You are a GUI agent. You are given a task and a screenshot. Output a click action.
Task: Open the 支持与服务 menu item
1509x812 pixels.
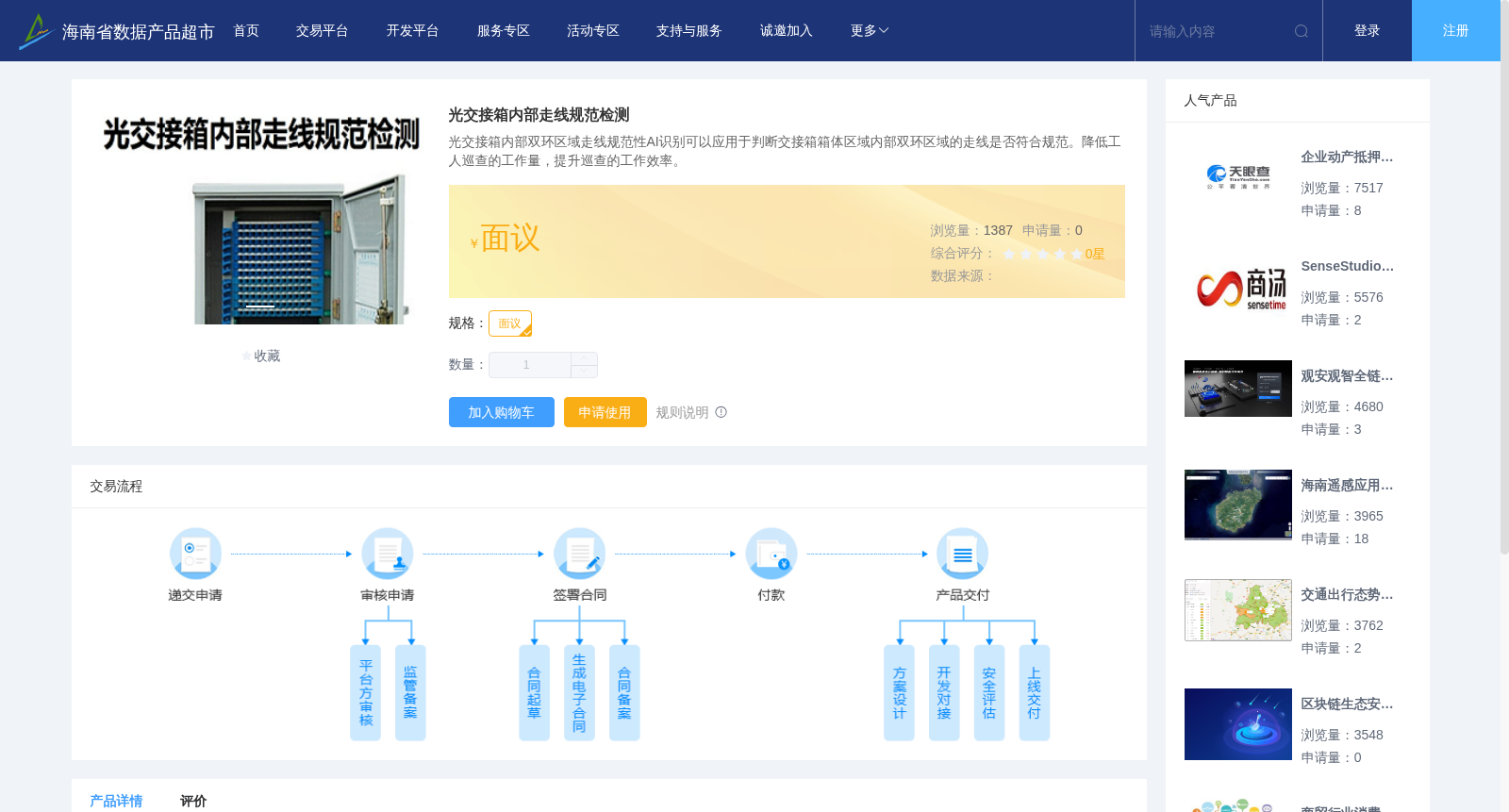[x=689, y=31]
